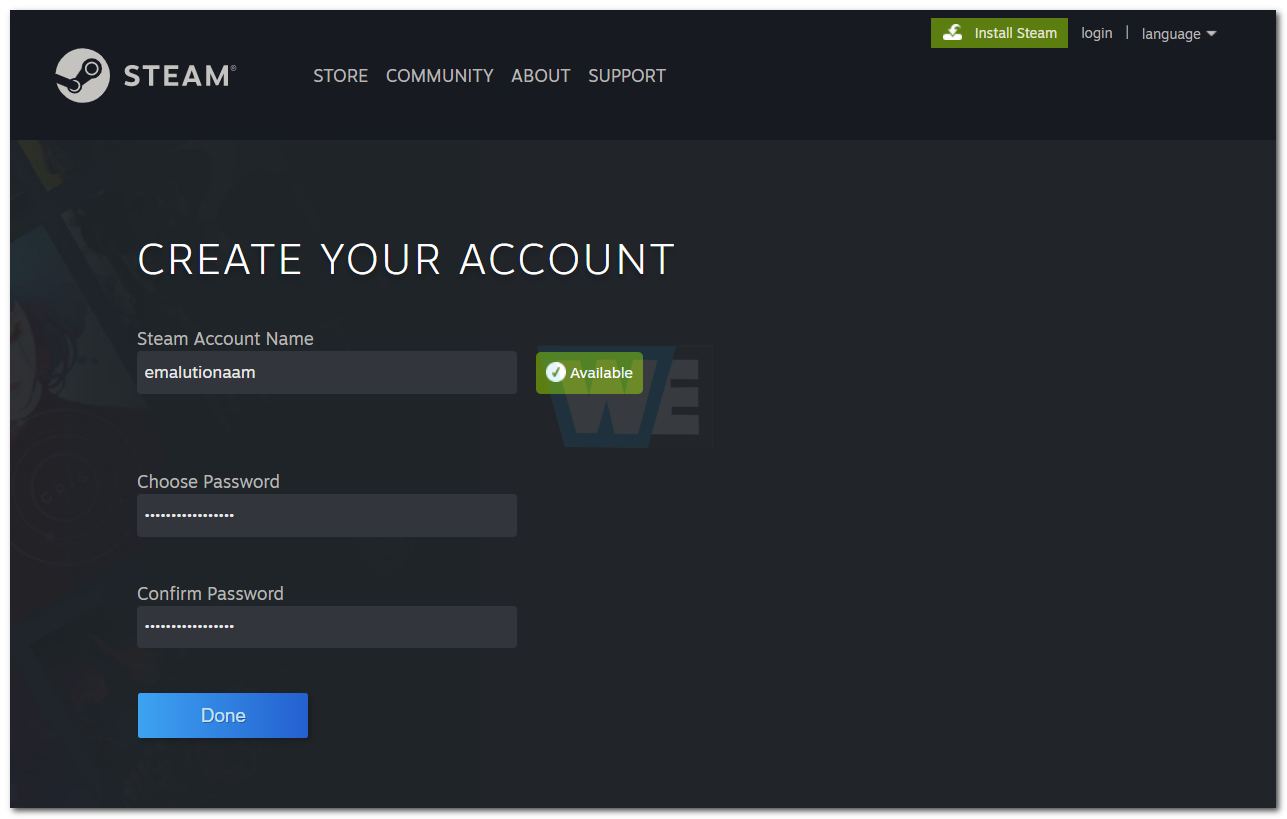
Task: Open the ABOUT page from the navbar
Action: click(540, 75)
